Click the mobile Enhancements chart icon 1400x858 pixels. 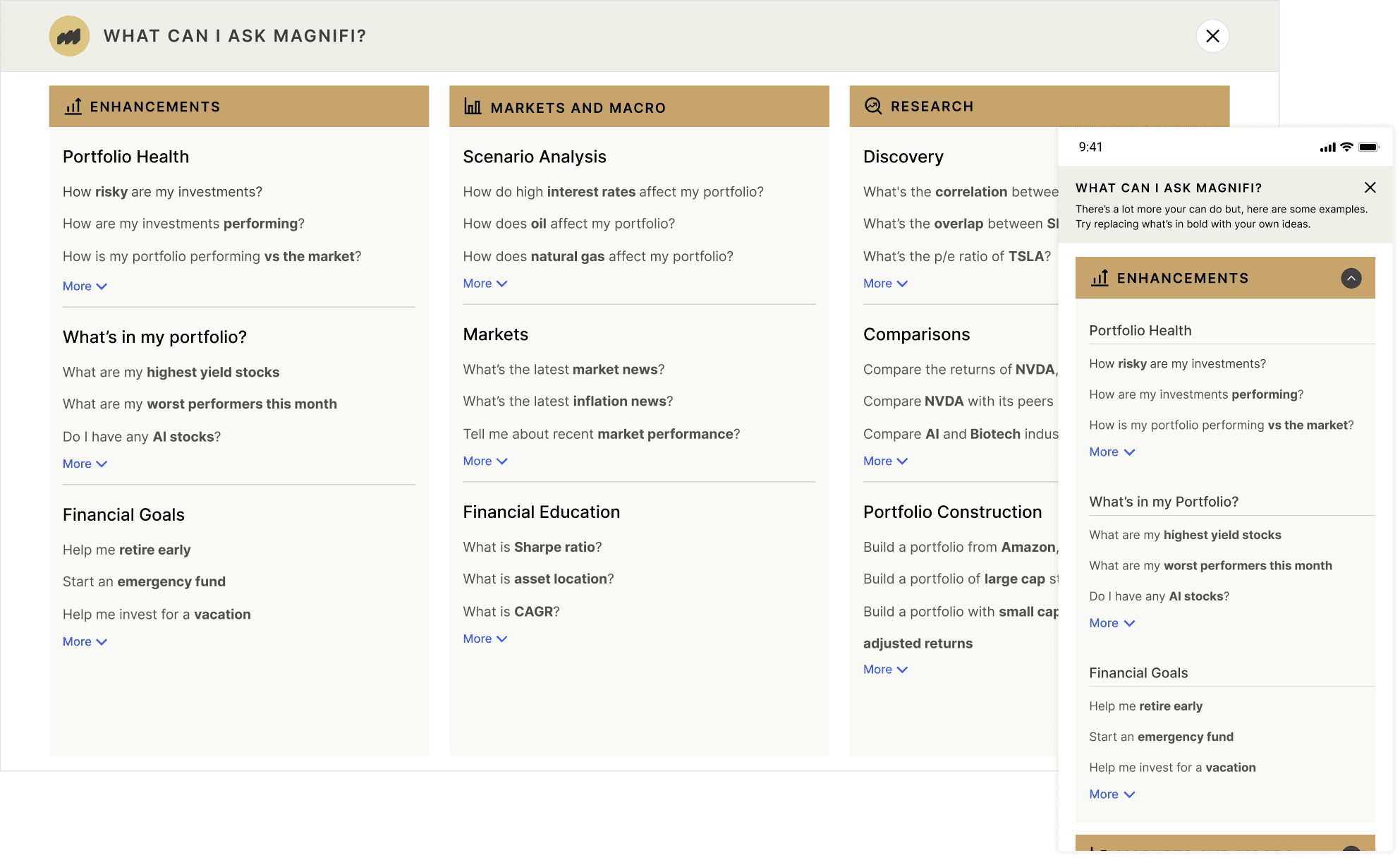(1100, 278)
